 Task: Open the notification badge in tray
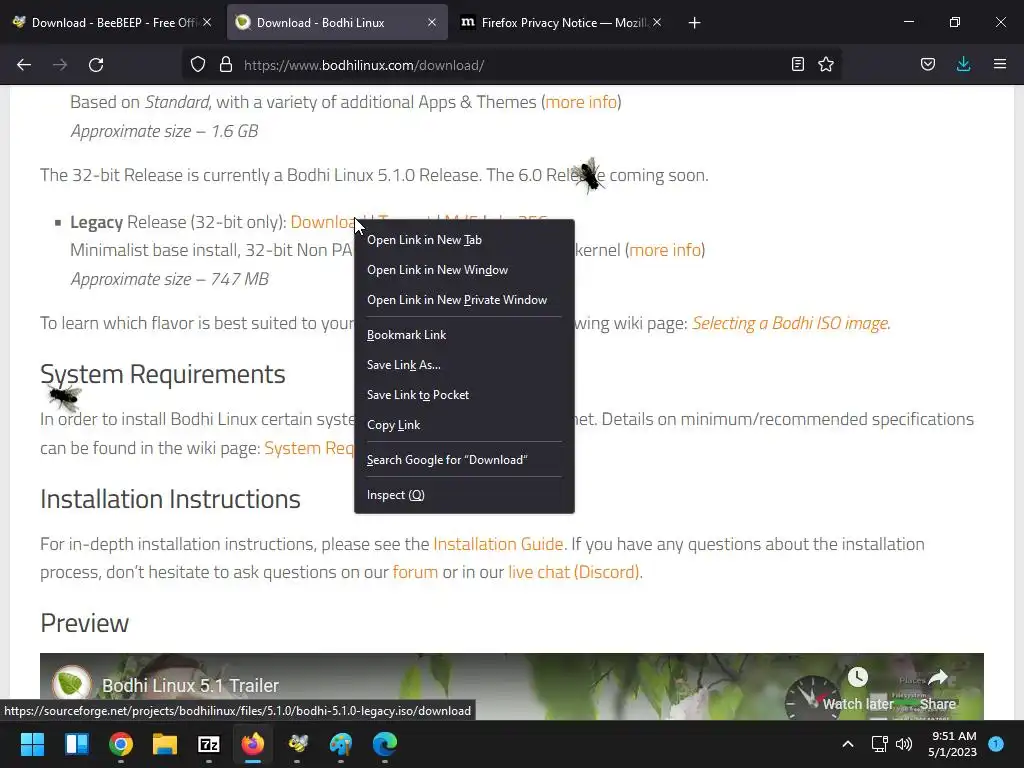pos(996,743)
